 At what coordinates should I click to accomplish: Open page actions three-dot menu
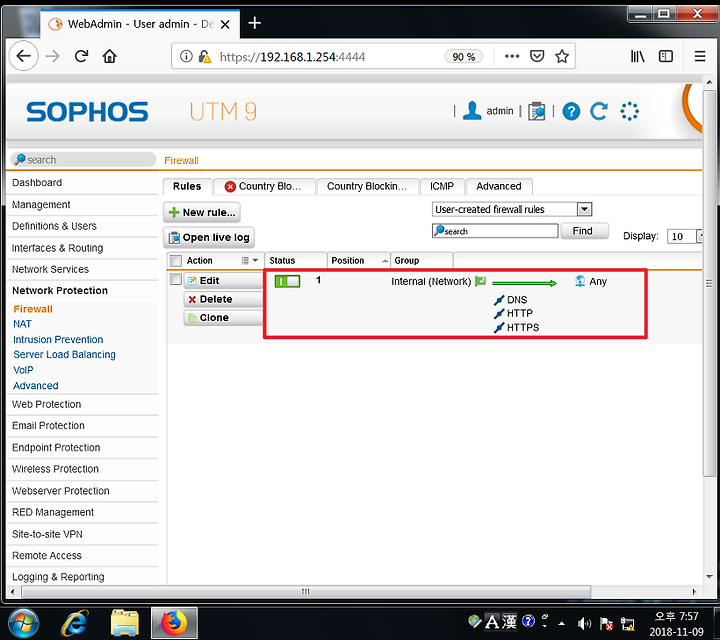pos(512,56)
